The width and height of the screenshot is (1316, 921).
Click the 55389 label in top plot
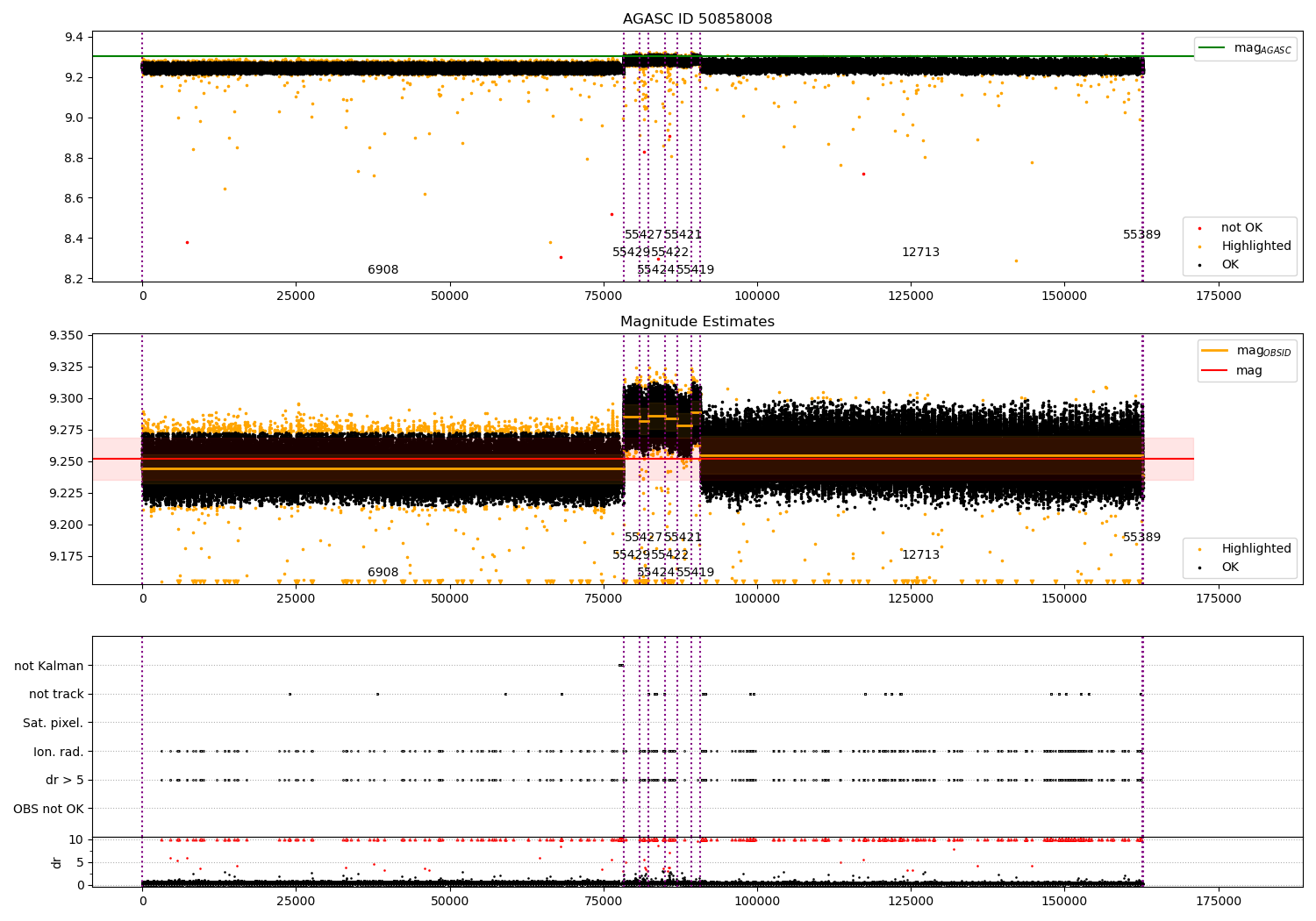point(1141,235)
